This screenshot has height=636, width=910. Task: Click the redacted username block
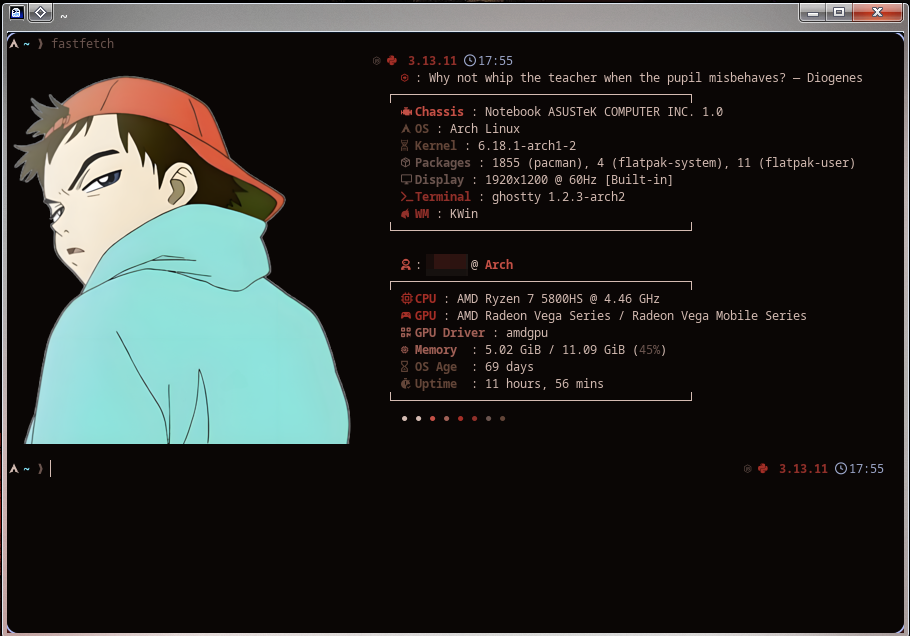(x=447, y=265)
